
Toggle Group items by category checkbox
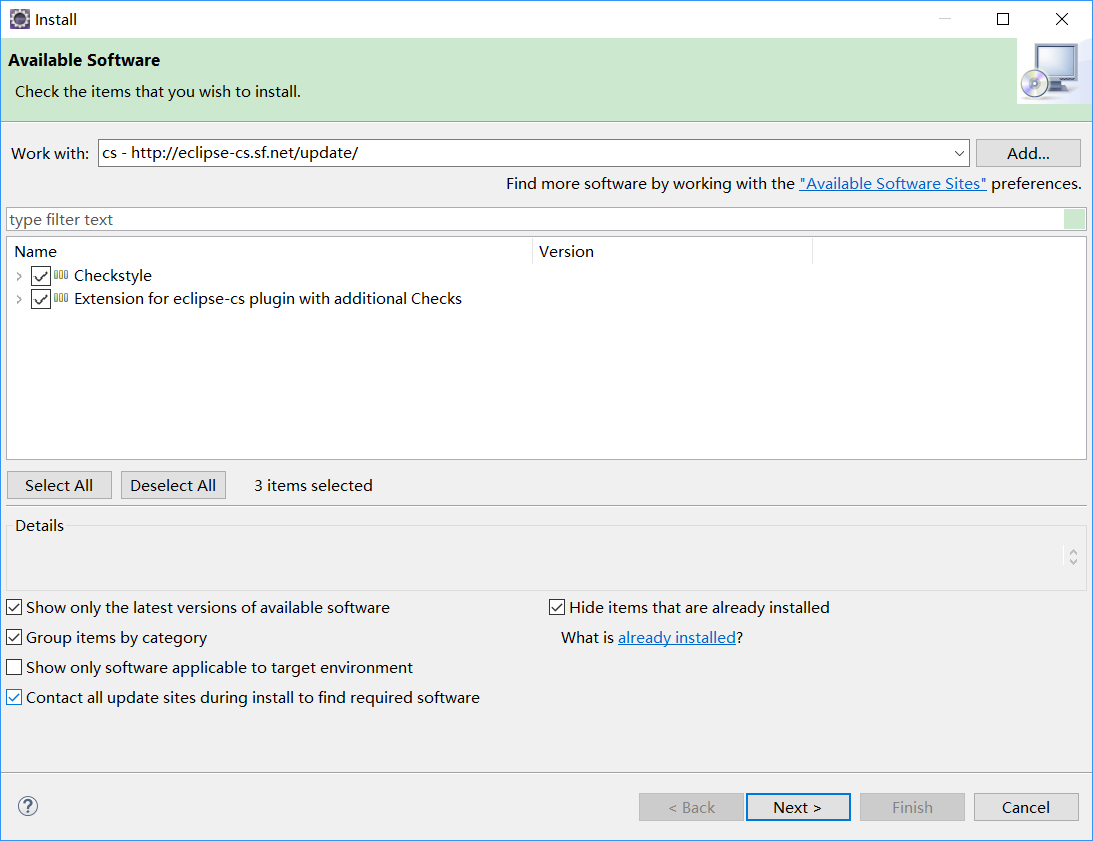[x=14, y=637]
